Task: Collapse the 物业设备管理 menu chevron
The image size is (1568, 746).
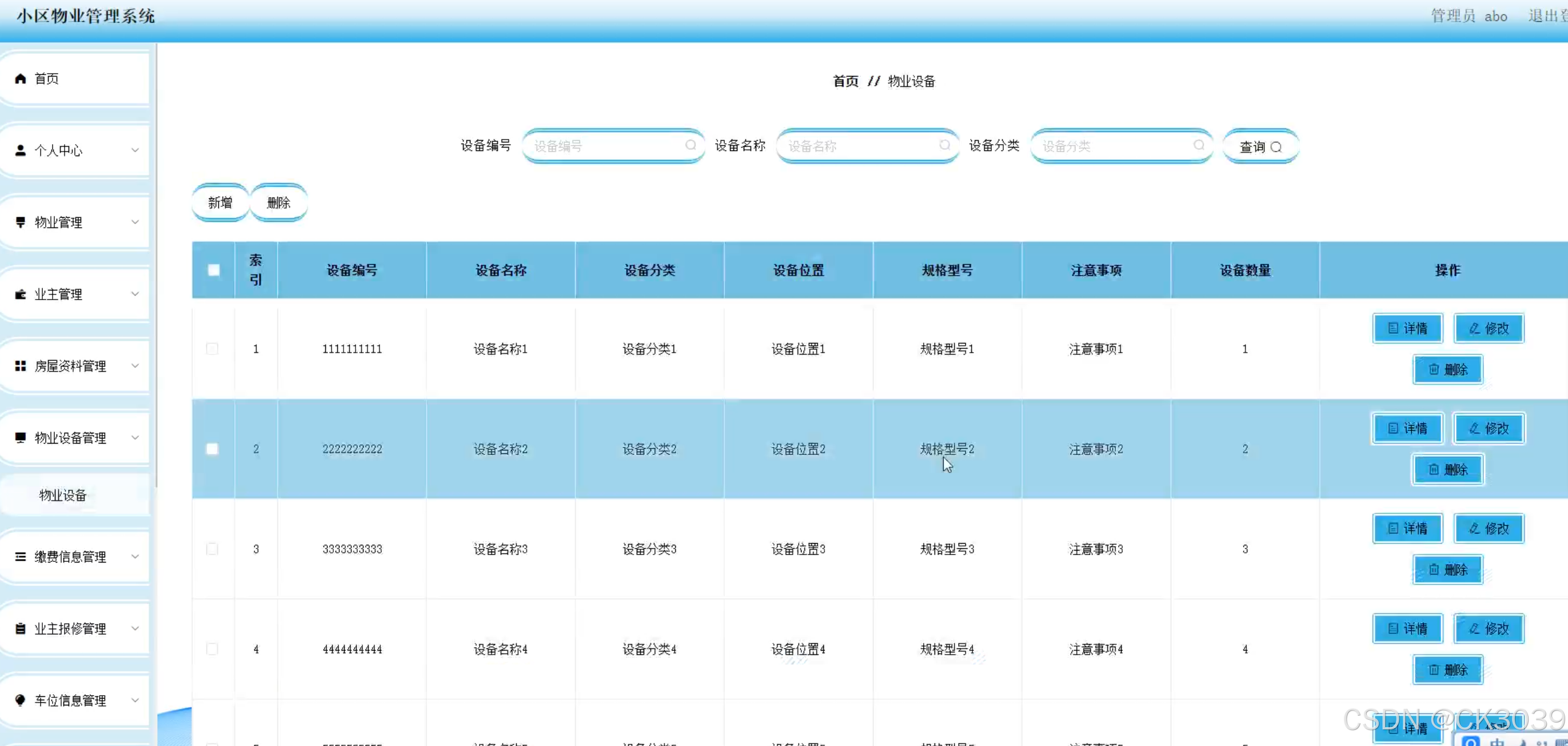Action: pos(135,437)
